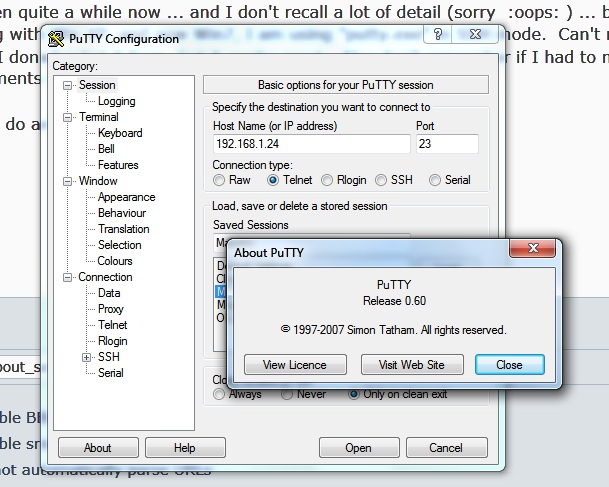Click Open to start the session
Viewport: 609px width, 487px height.
click(359, 448)
